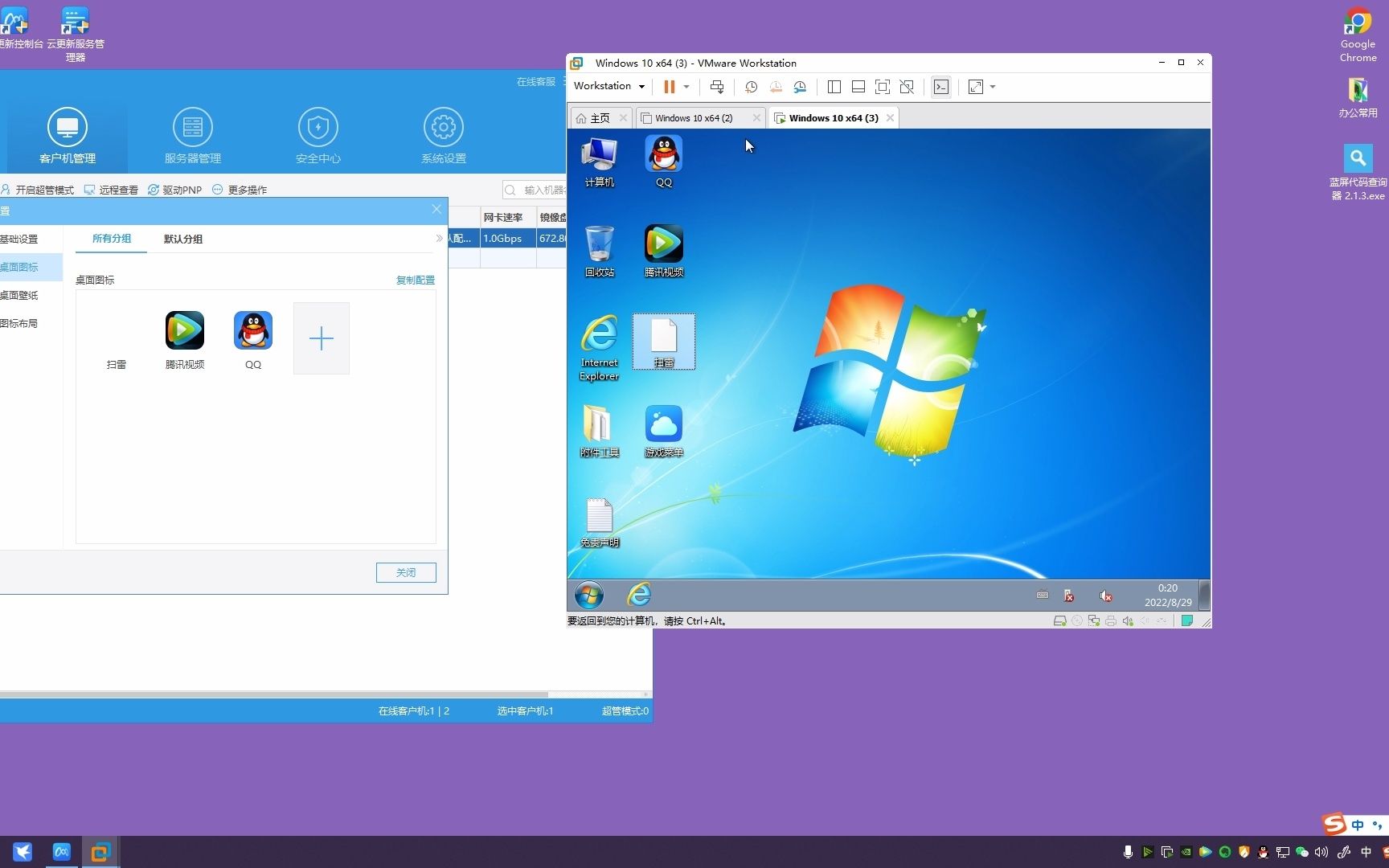Switch to VMware Unity mode
This screenshot has height=868, width=1389.
pyautogui.click(x=907, y=87)
